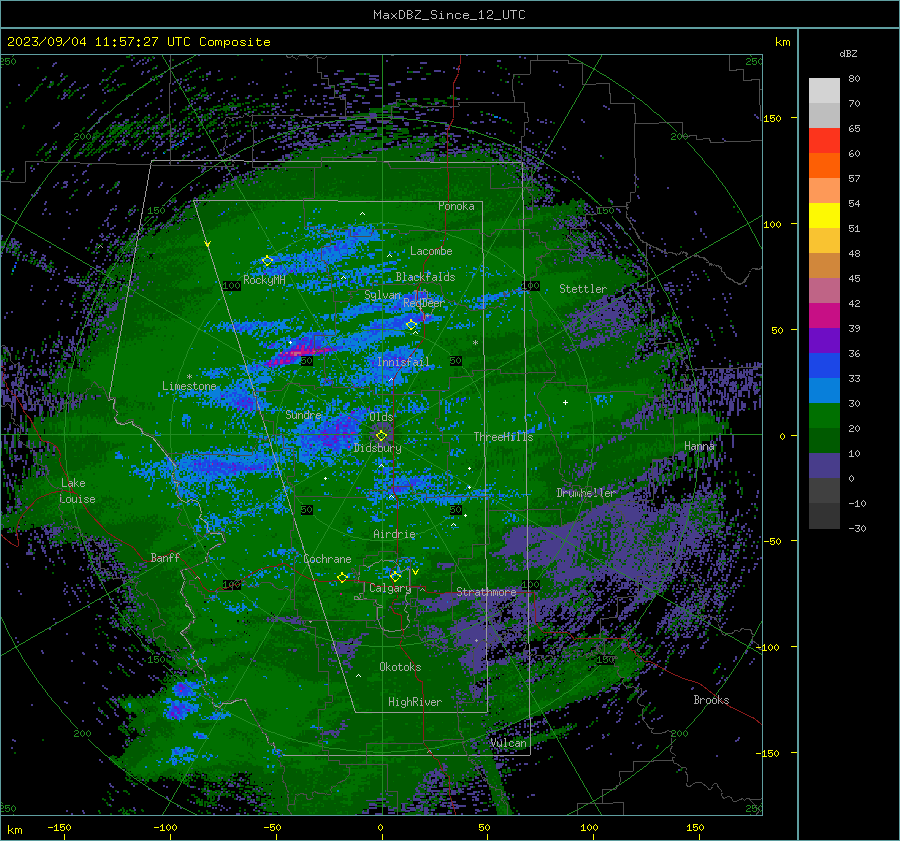Click the Calgary label
Screen dimensions: 900x841
click(x=390, y=588)
